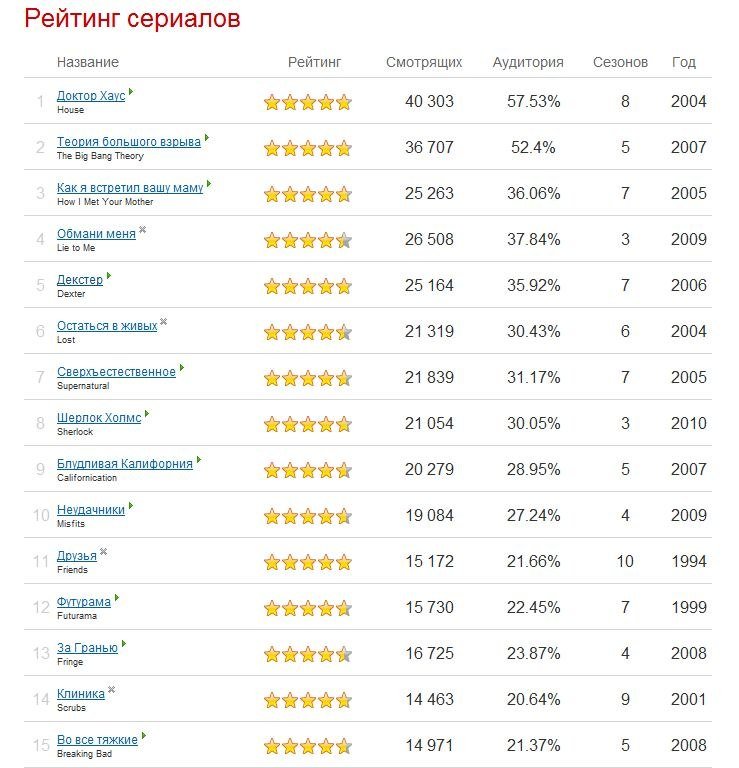Click the gray cross icon beside Клиника
Screen dimensions: 739x768
pyautogui.click(x=112, y=690)
